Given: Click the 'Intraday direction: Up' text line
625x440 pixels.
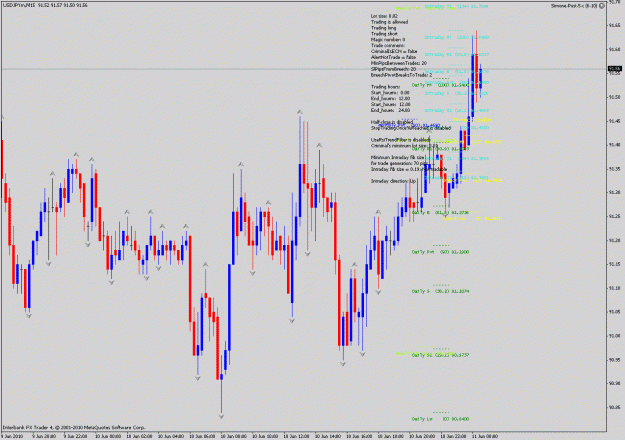Looking at the screenshot, I should 393,181.
